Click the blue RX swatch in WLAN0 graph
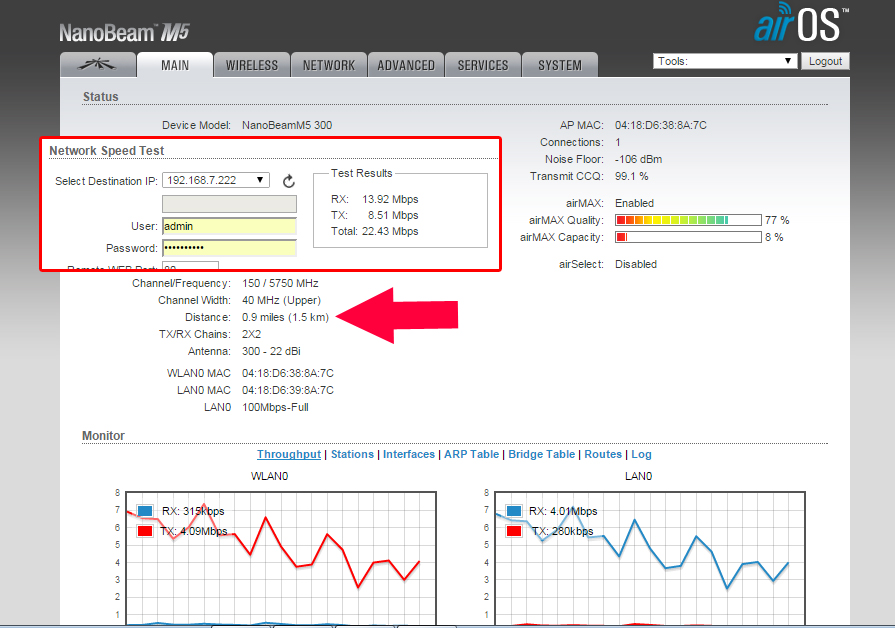The height and width of the screenshot is (628, 895). 145,510
